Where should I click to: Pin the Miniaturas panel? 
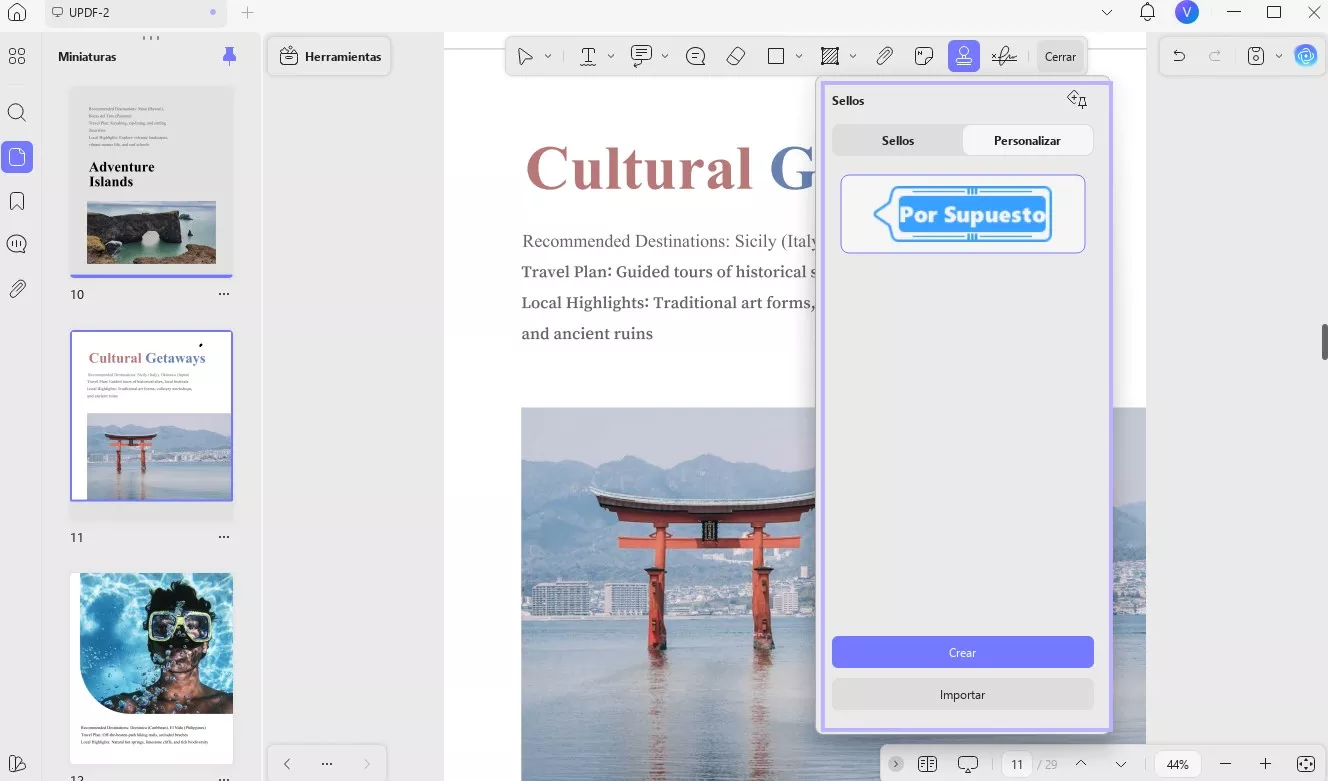(x=229, y=56)
